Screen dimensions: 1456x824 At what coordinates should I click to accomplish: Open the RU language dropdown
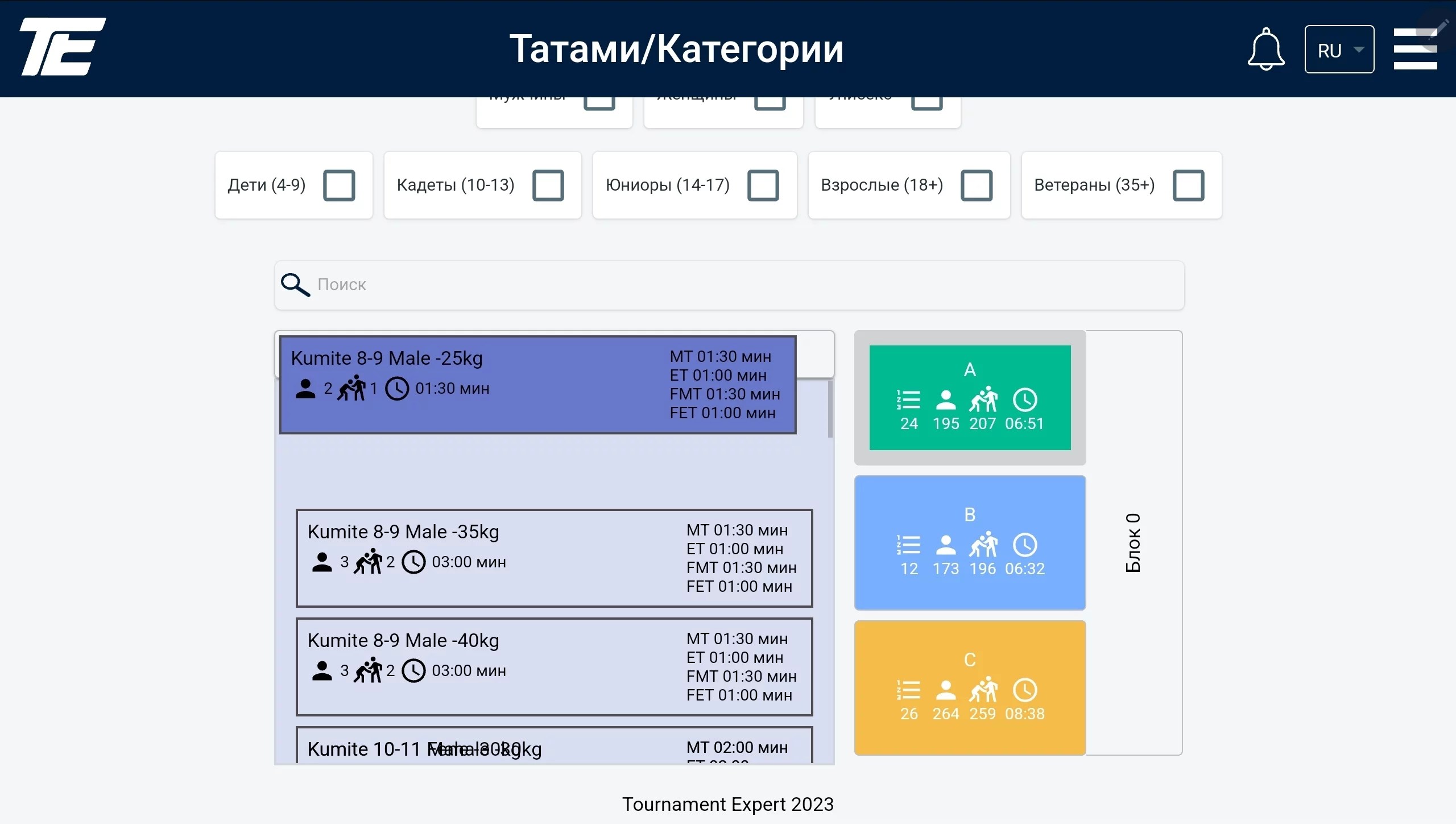(x=1339, y=50)
